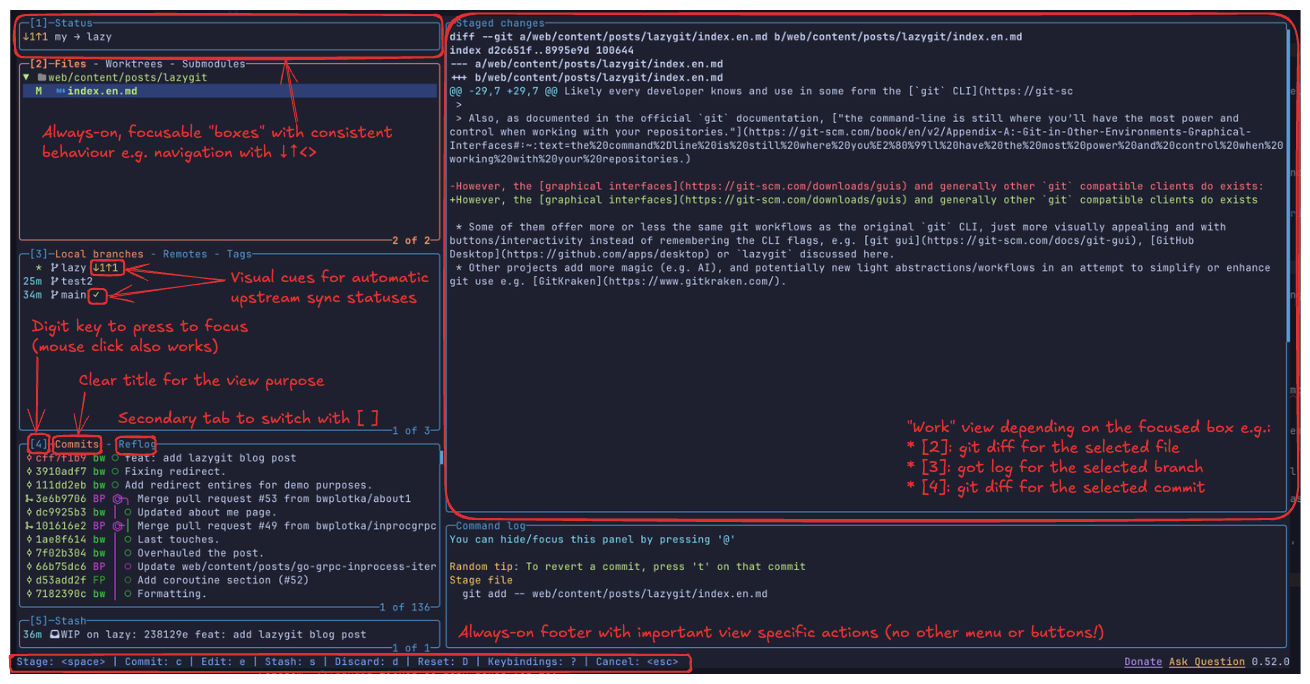Click the merge icon on commit 3e6b9706
Screen dimensions: 1310x684
[x=119, y=498]
